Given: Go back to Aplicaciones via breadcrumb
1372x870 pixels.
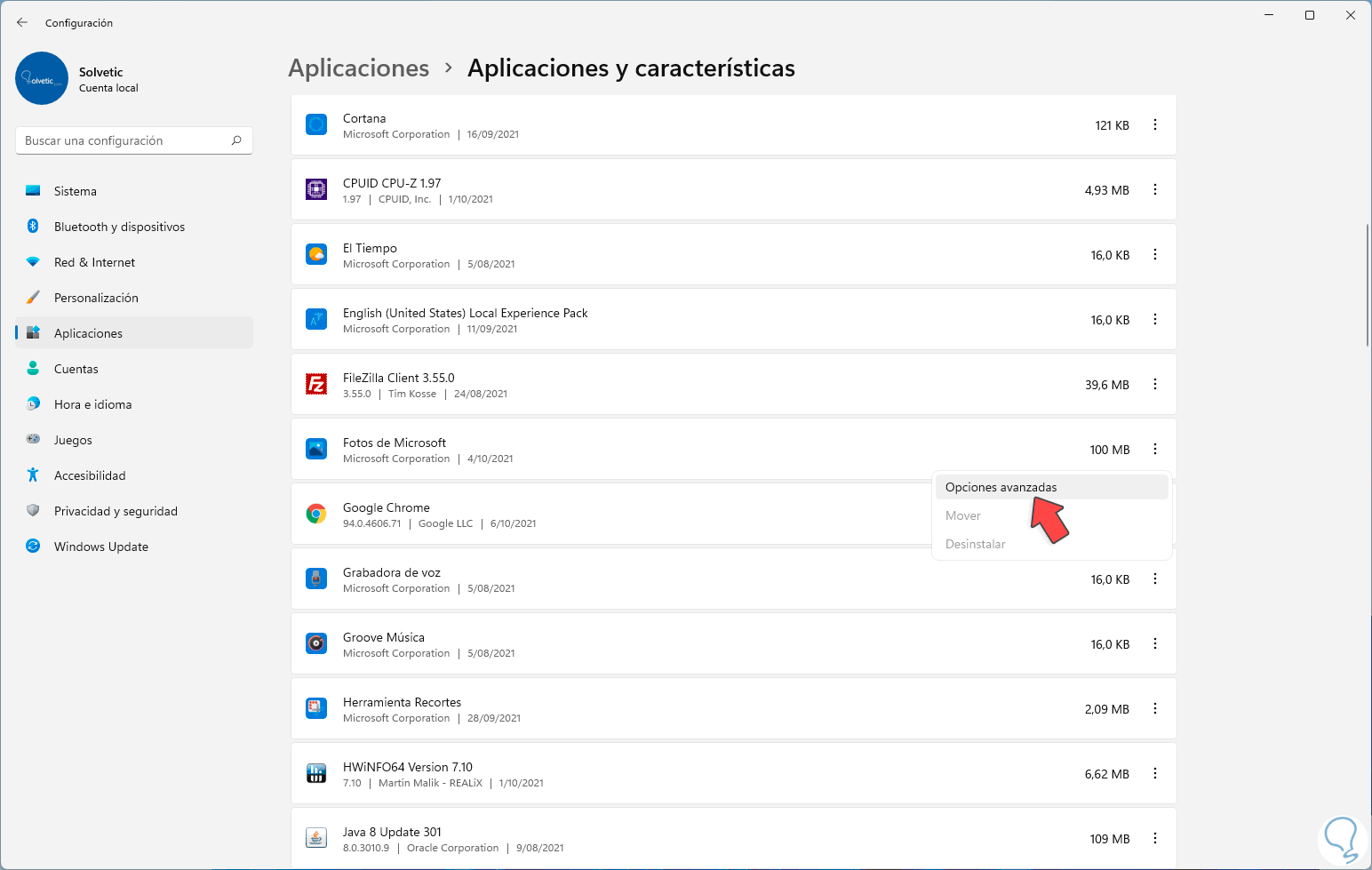Looking at the screenshot, I should pyautogui.click(x=359, y=68).
